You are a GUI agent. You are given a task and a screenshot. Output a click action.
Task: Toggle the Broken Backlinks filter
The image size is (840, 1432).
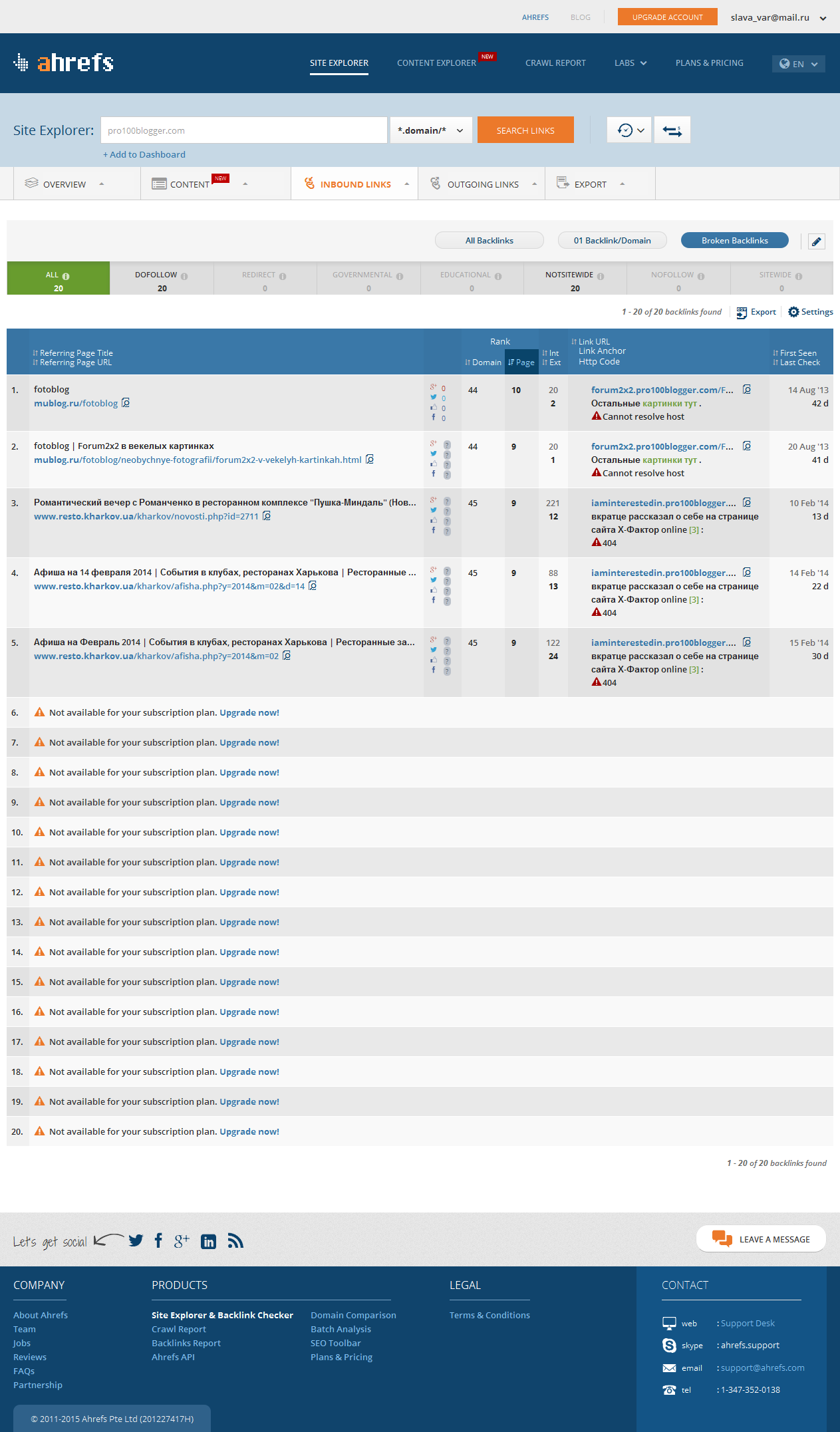(734, 241)
